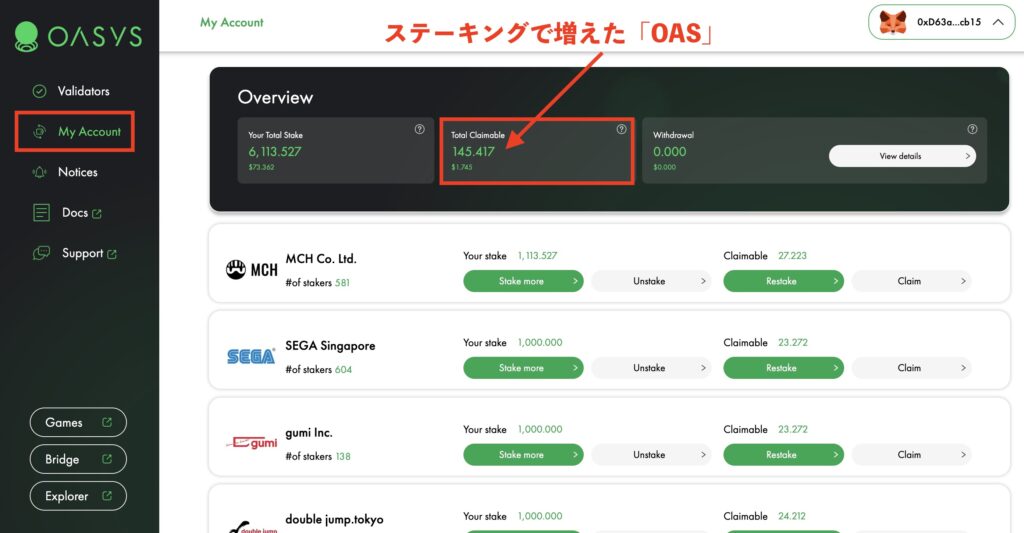Stake more with SEGA Singapore
This screenshot has width=1024, height=533.
pyautogui.click(x=522, y=368)
